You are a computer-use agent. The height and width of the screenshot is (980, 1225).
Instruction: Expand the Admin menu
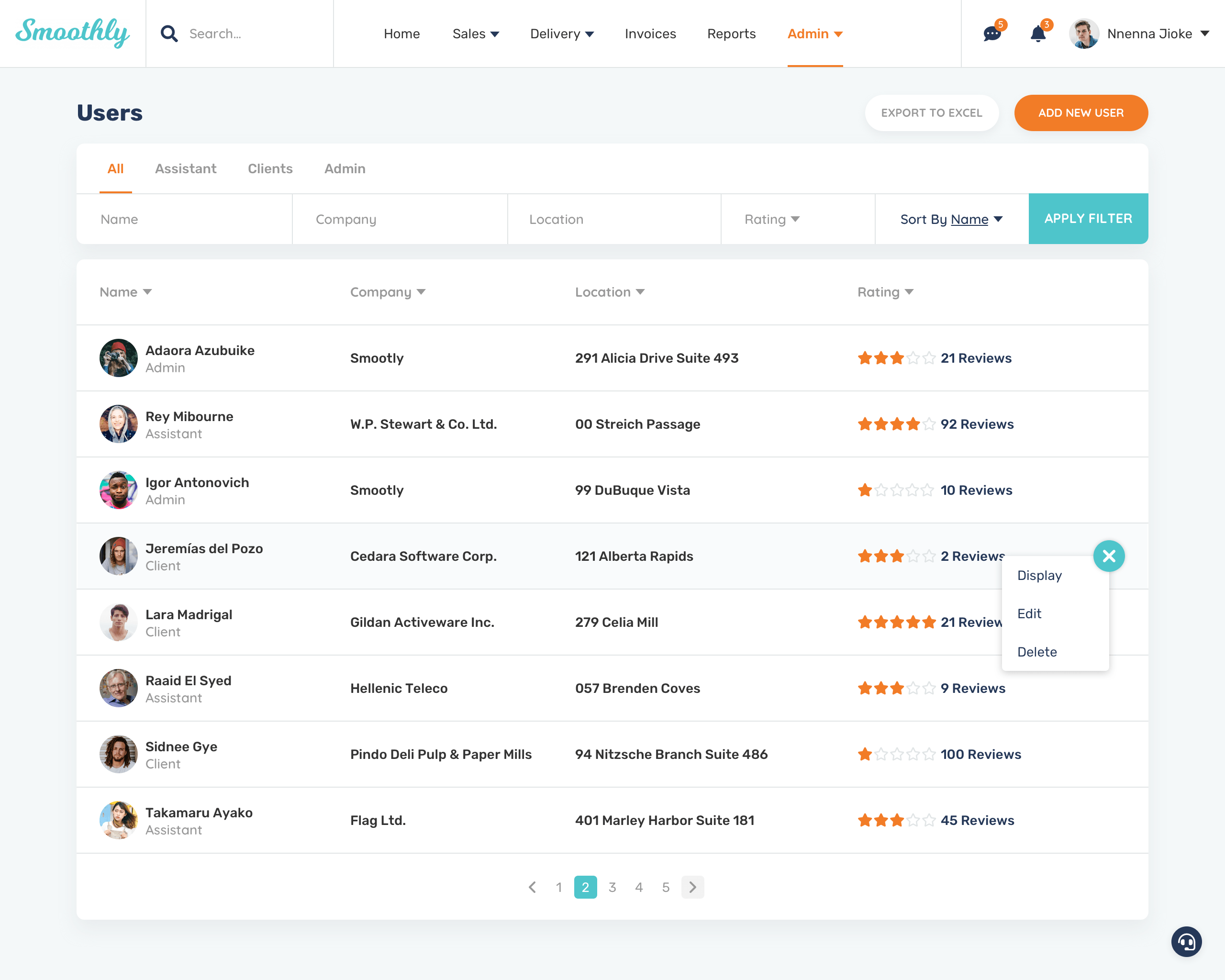click(x=815, y=34)
